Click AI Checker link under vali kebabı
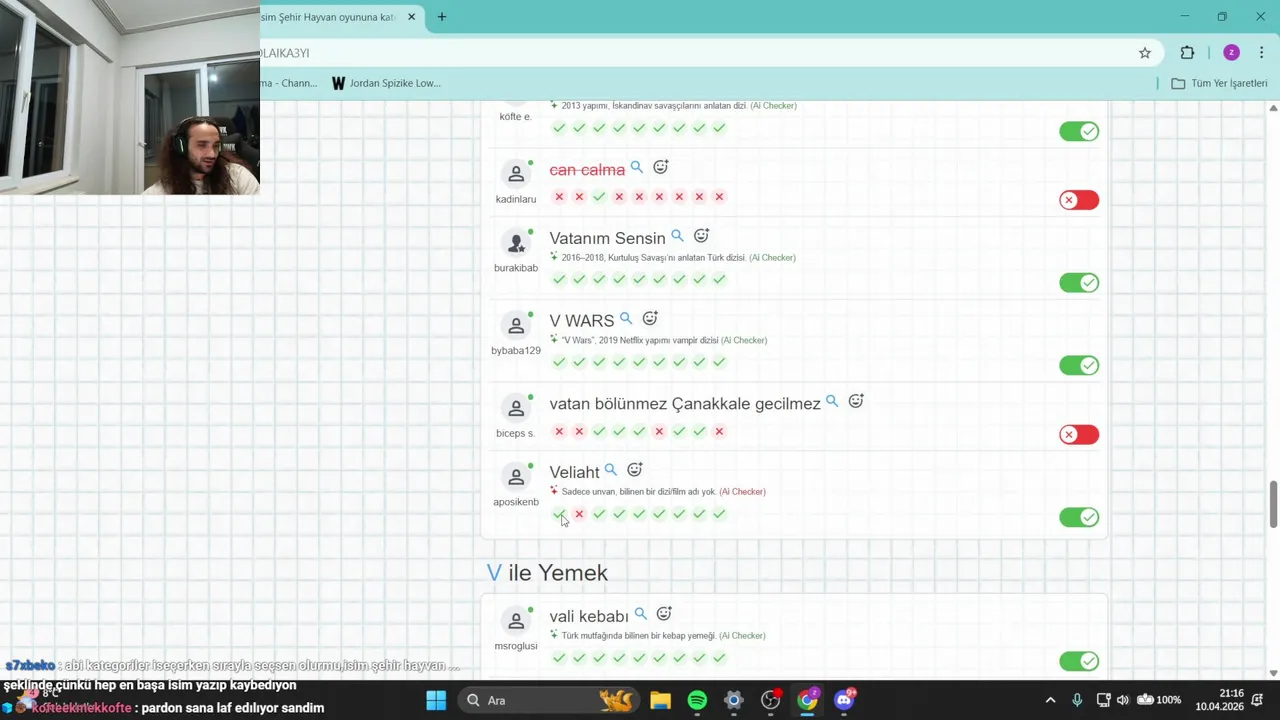1280x720 pixels. point(742,636)
